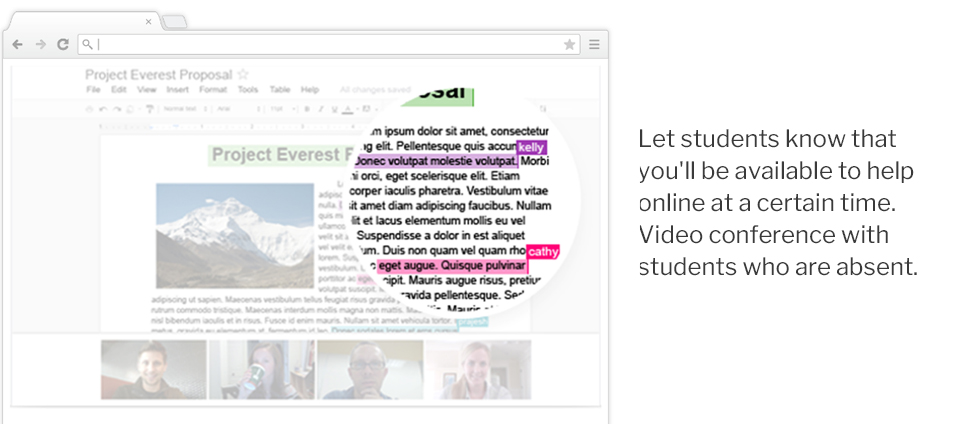Toggle bold formatting in the toolbar

(x=306, y=108)
